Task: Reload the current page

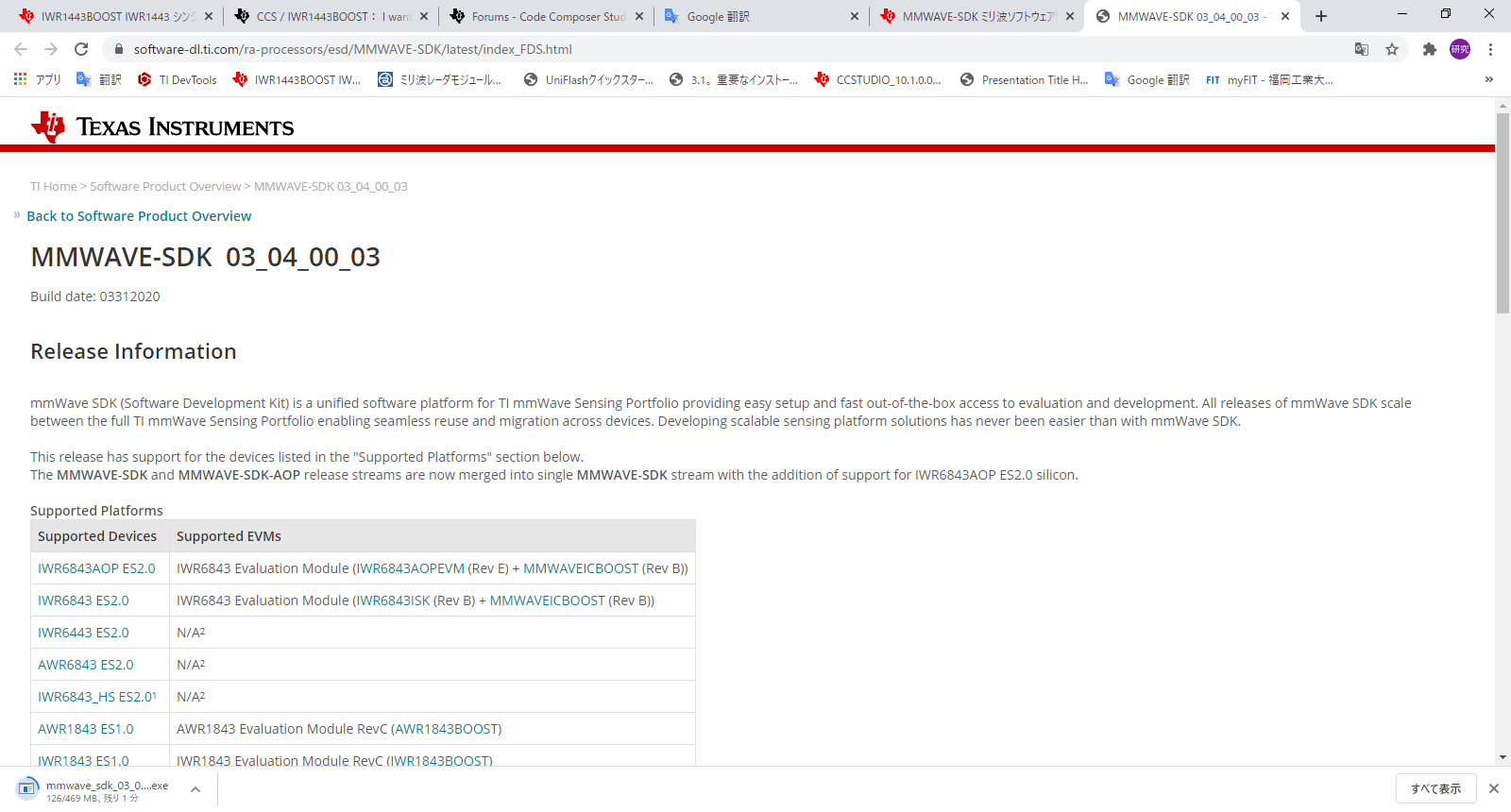Action: tap(81, 49)
